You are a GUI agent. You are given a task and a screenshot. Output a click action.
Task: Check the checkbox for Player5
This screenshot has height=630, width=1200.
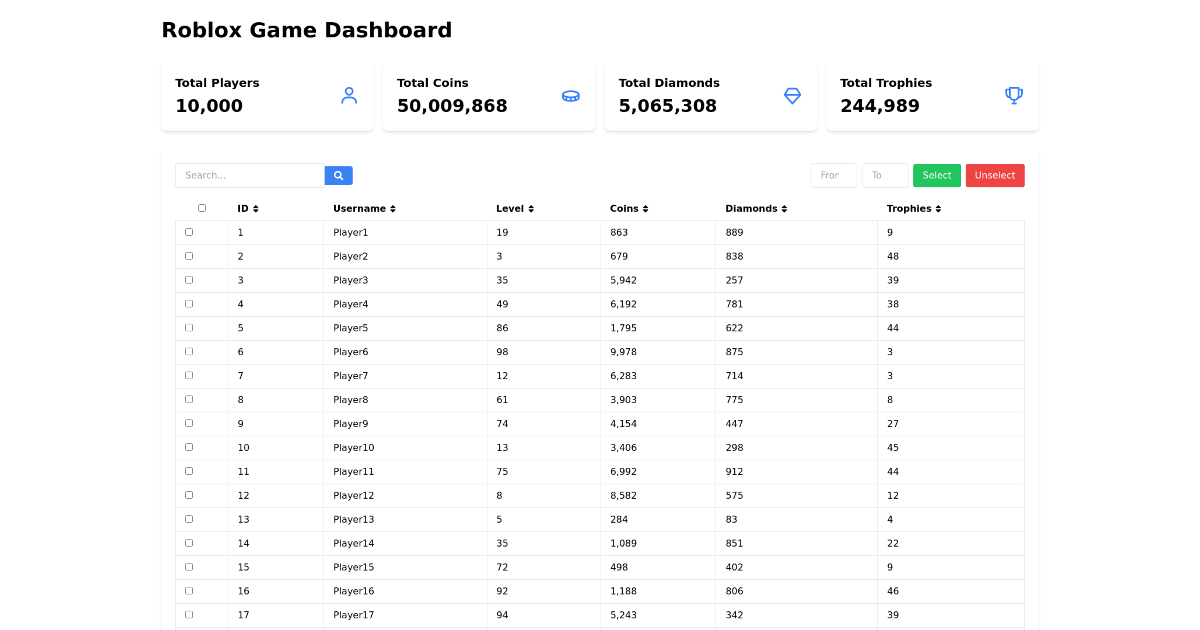(x=189, y=327)
